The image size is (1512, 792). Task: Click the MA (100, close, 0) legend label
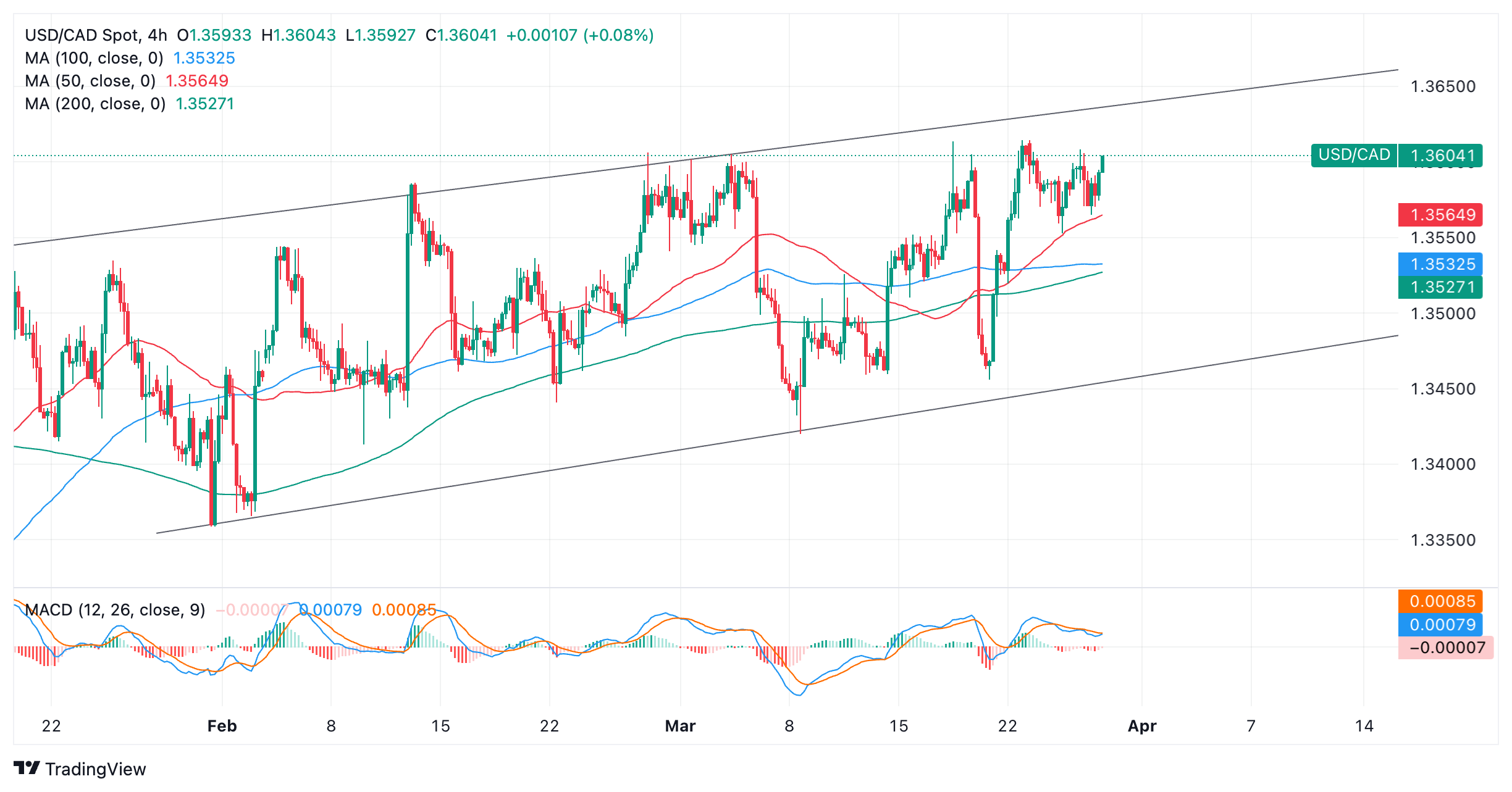click(94, 58)
